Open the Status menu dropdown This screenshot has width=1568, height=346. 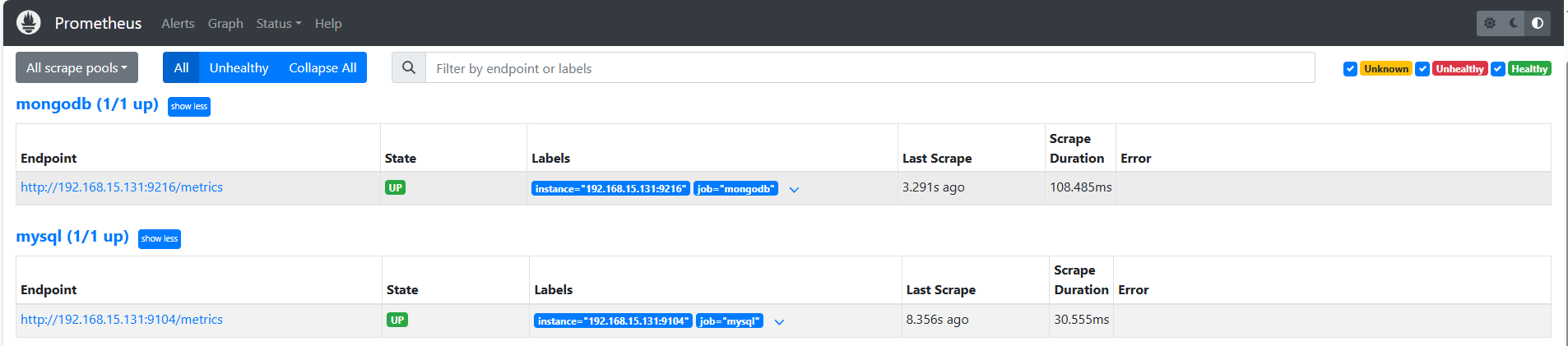278,23
